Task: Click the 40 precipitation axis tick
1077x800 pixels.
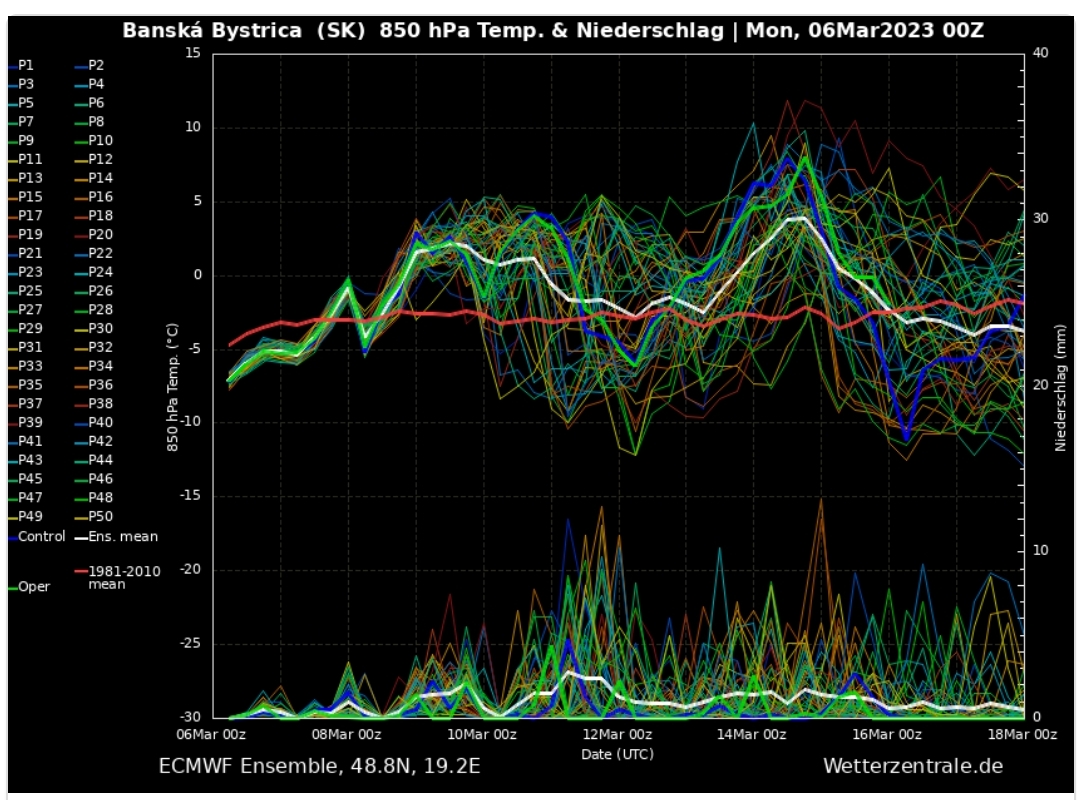Action: point(1041,53)
